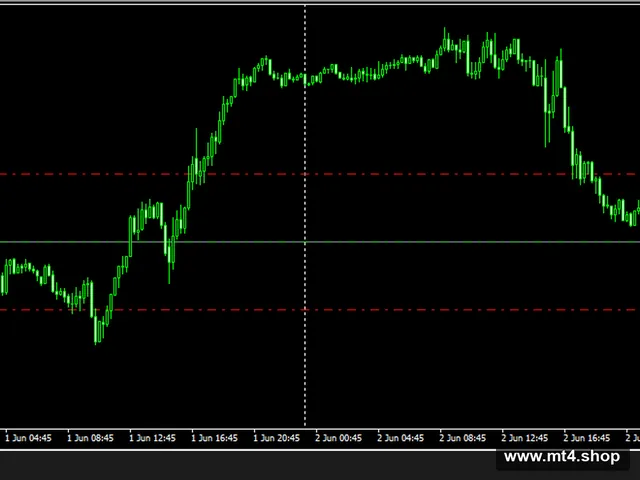Viewport: 640px width, 480px height.
Task: Select the lower red dash-dot horizontal line
Action: point(320,310)
